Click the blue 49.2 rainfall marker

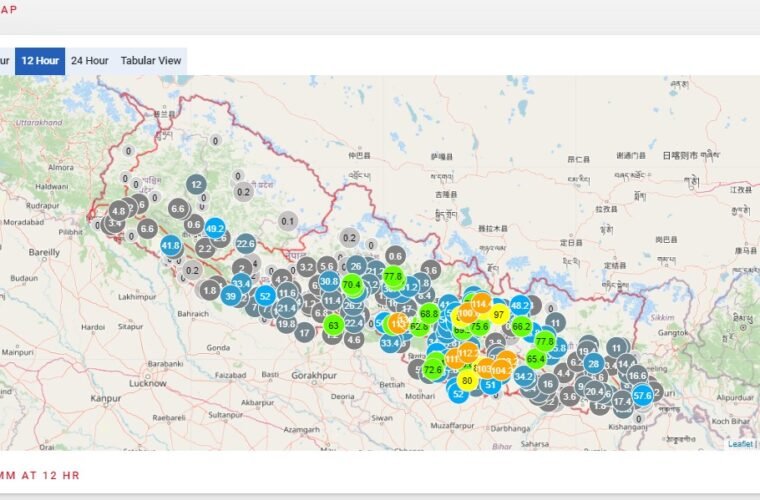214,228
